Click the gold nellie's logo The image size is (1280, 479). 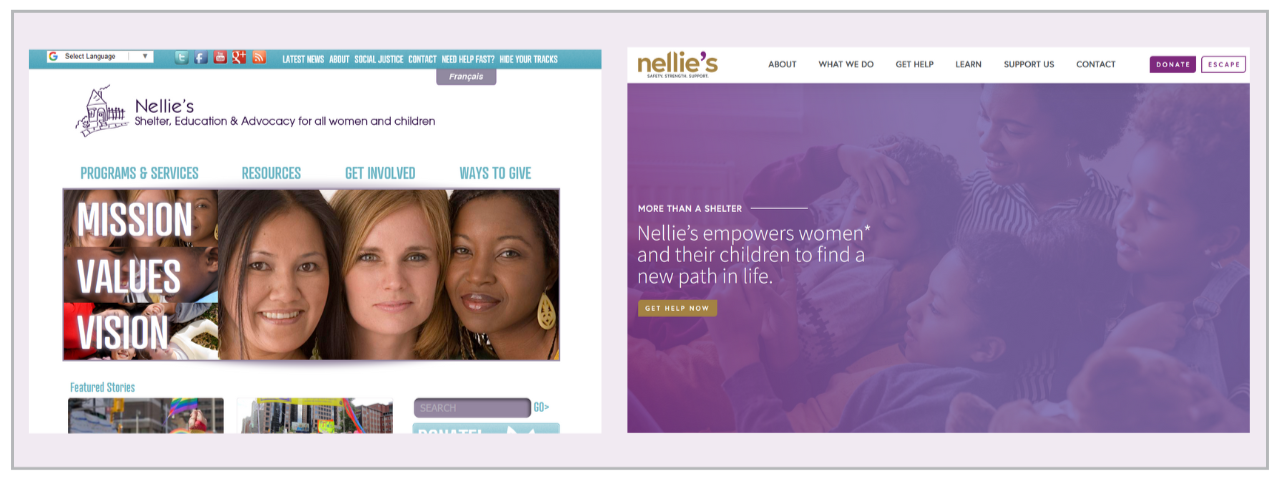pos(677,65)
